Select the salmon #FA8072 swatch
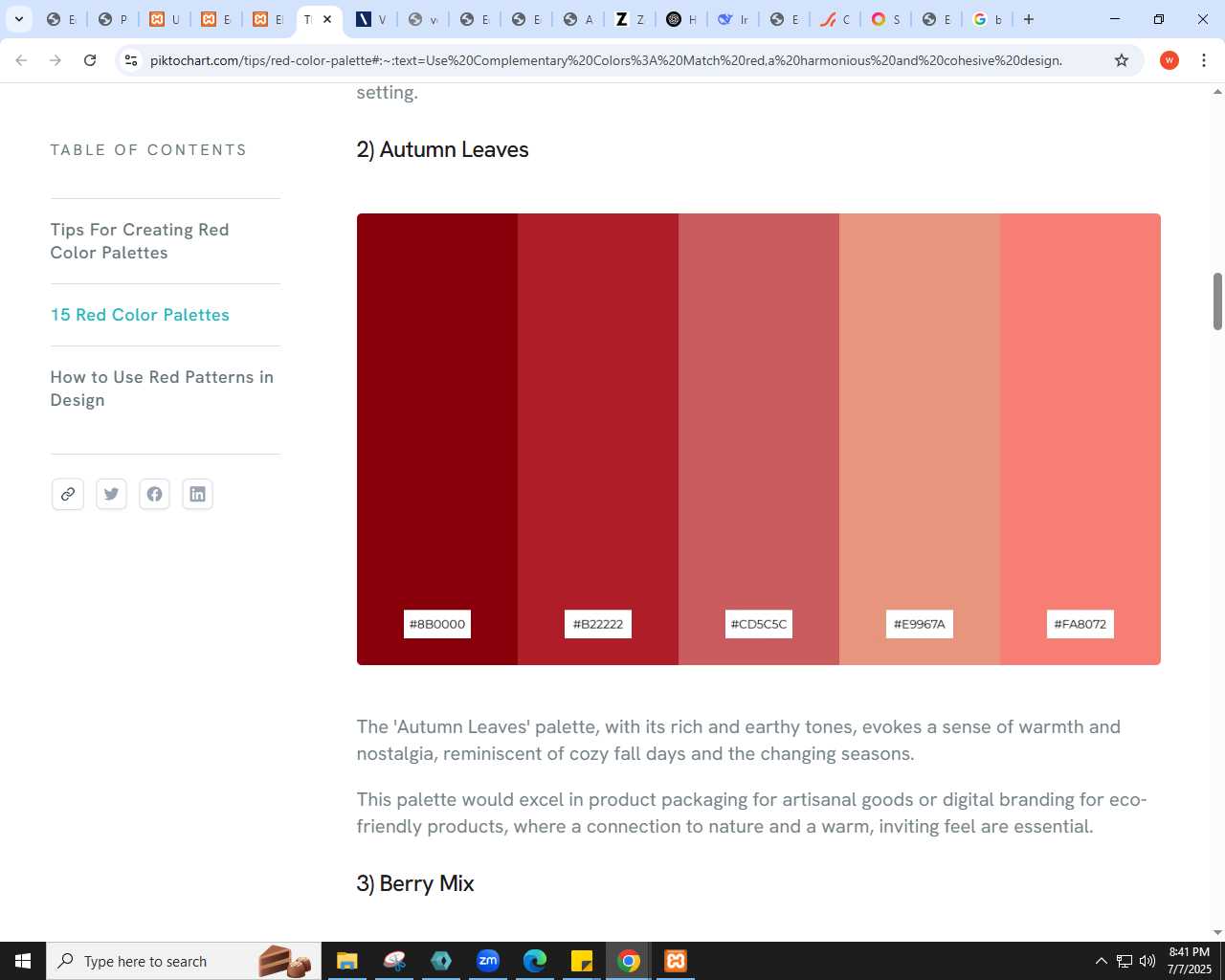1225x980 pixels. point(1080,439)
